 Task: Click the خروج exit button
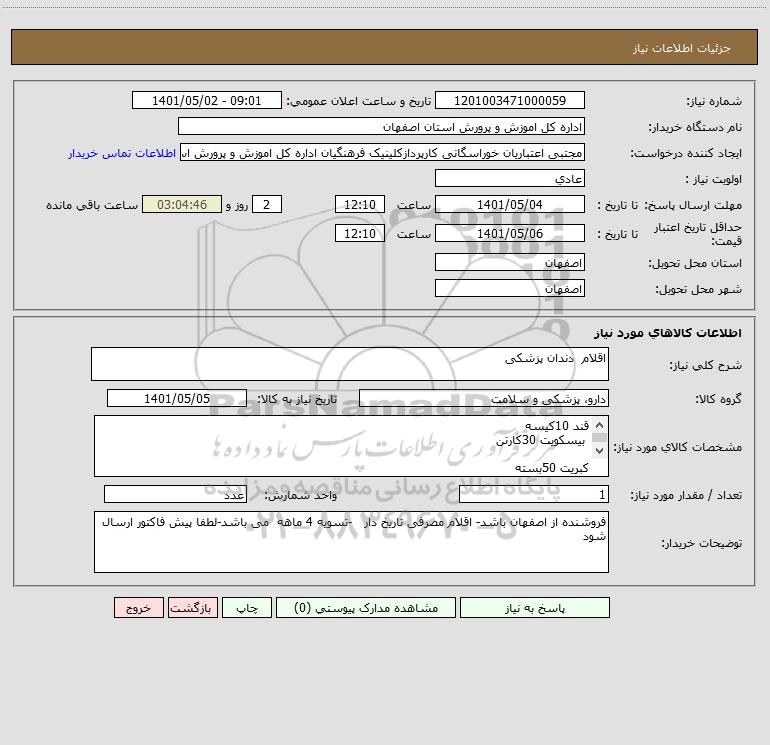[x=138, y=608]
